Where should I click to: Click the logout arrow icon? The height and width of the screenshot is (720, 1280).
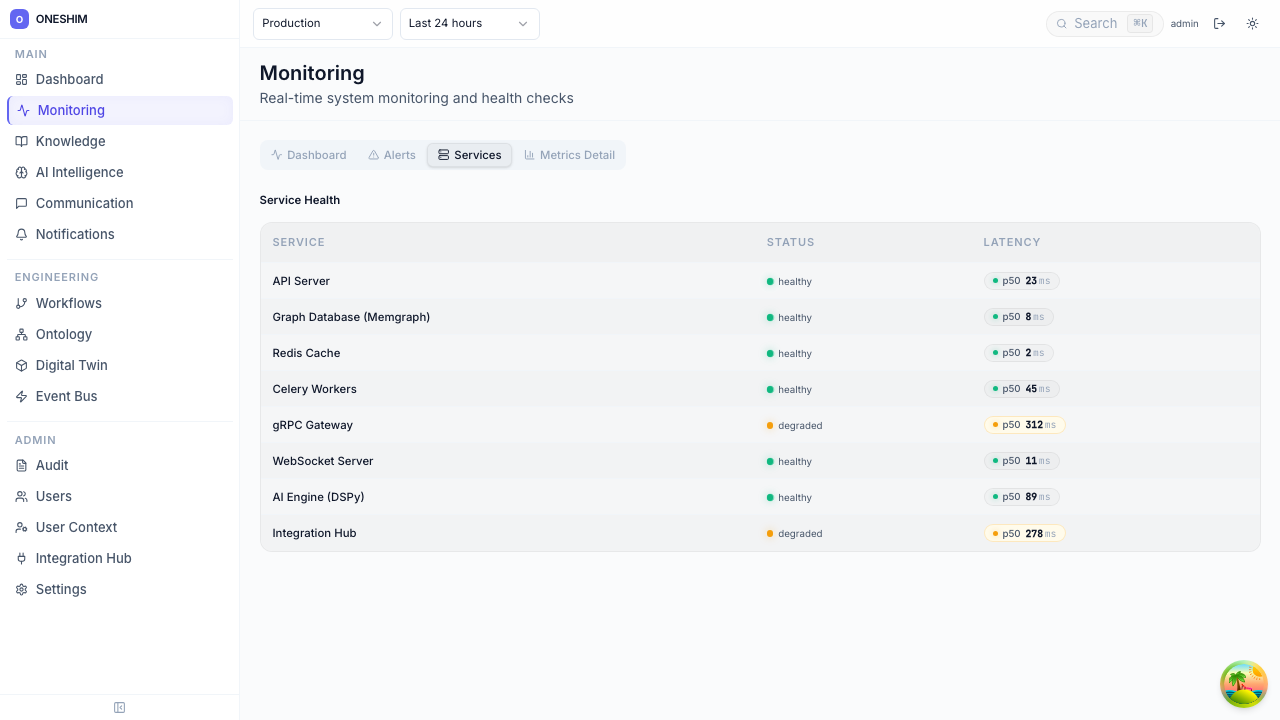tap(1219, 23)
